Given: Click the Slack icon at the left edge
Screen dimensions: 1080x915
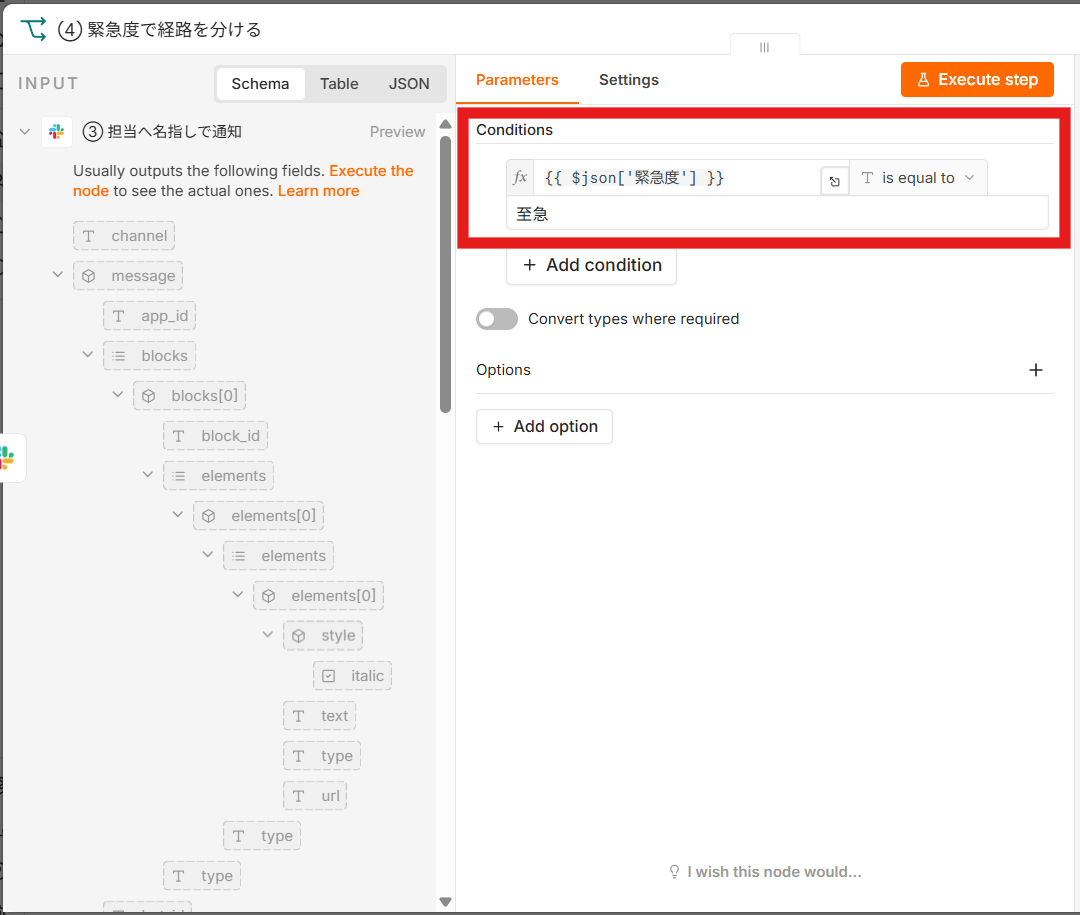Looking at the screenshot, I should [x=7, y=458].
